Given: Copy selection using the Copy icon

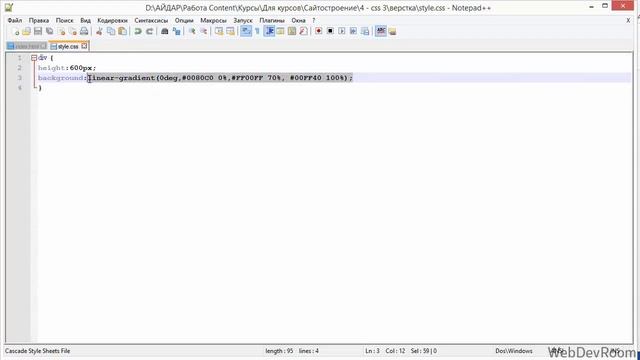Looking at the screenshot, I should pyautogui.click(x=111, y=31).
